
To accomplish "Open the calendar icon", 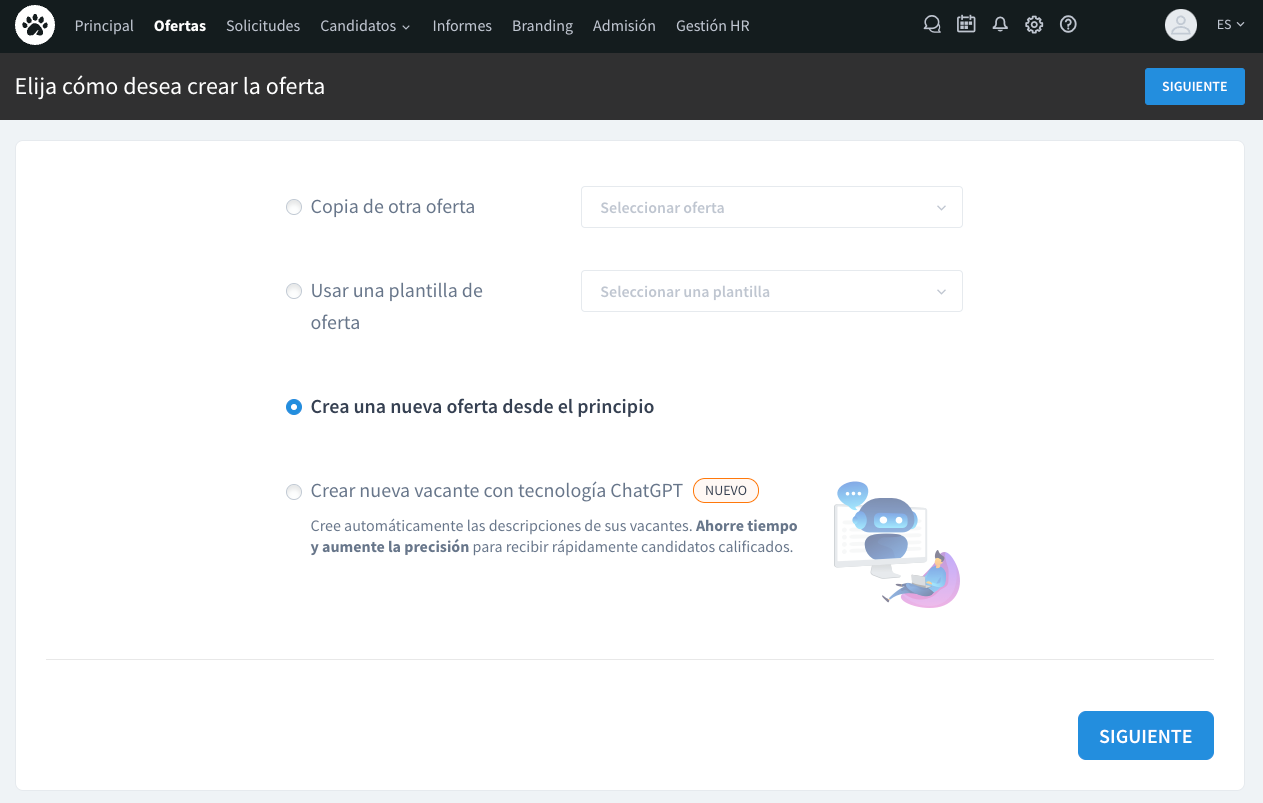I will pyautogui.click(x=966, y=26).
